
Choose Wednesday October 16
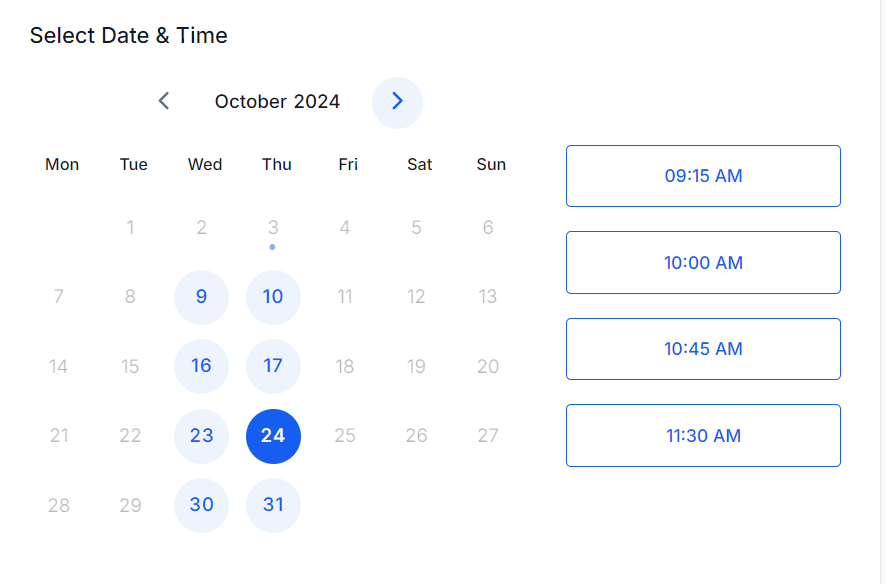[x=201, y=366]
